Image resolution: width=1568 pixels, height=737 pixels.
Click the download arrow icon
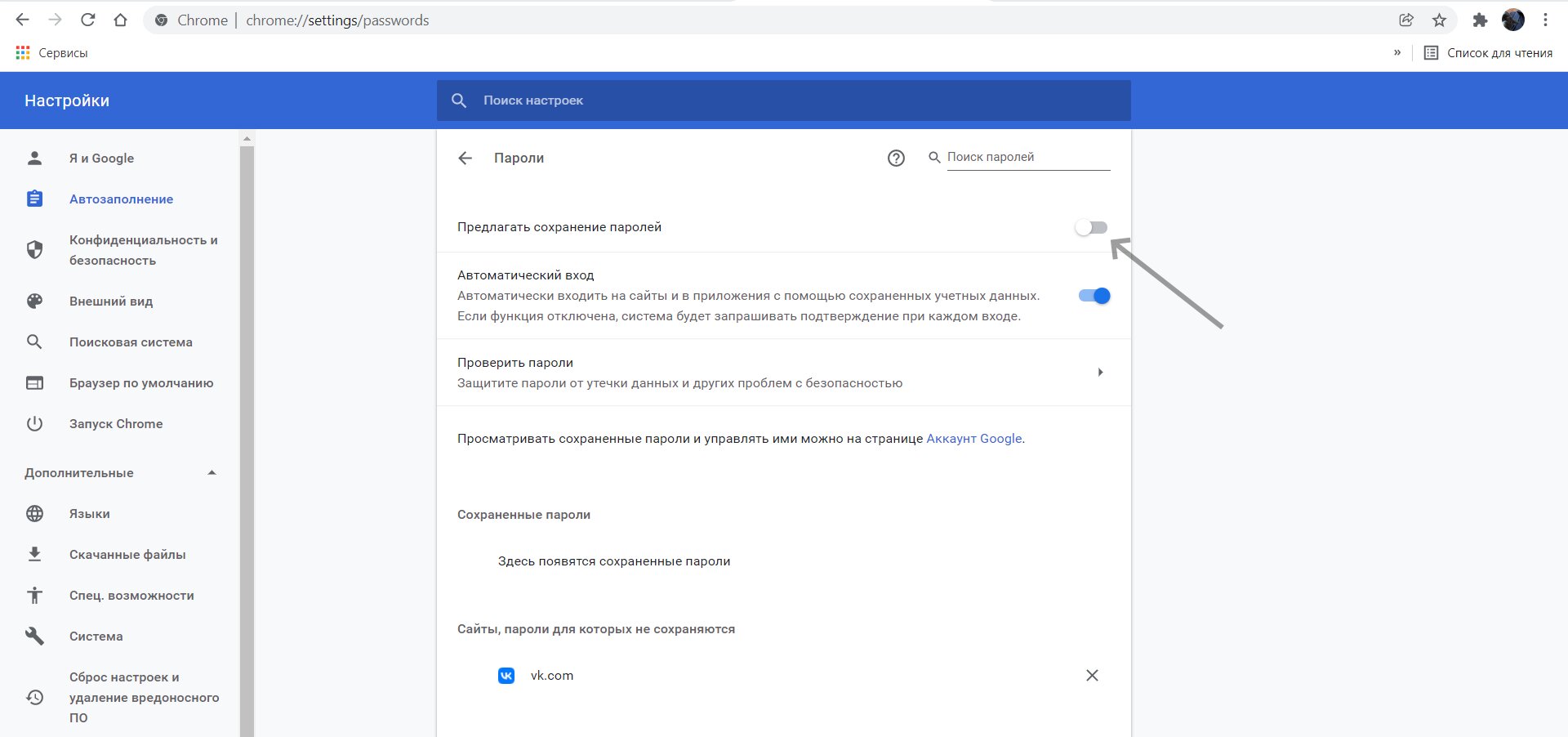[34, 554]
